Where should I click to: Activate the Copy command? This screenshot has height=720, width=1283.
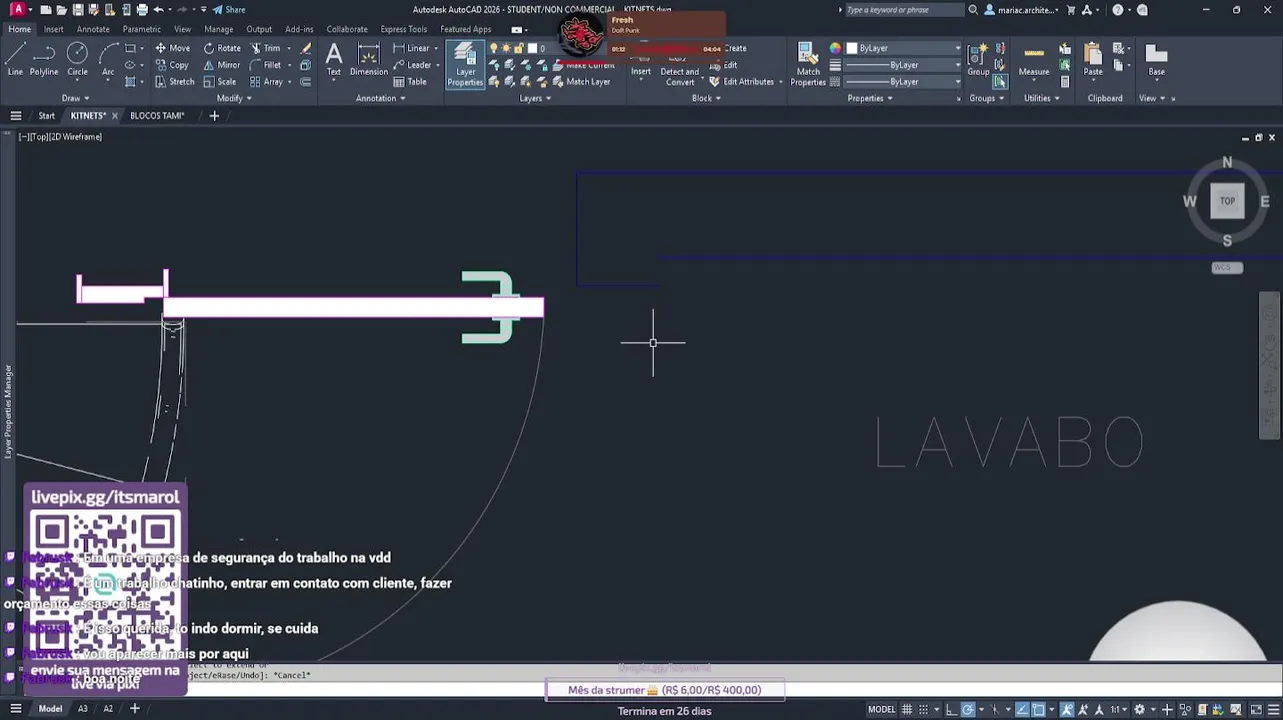tap(171, 65)
